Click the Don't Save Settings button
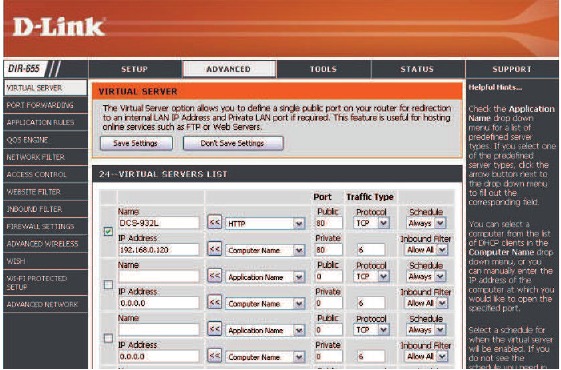Screen dimensions: 561x370 click(x=233, y=143)
